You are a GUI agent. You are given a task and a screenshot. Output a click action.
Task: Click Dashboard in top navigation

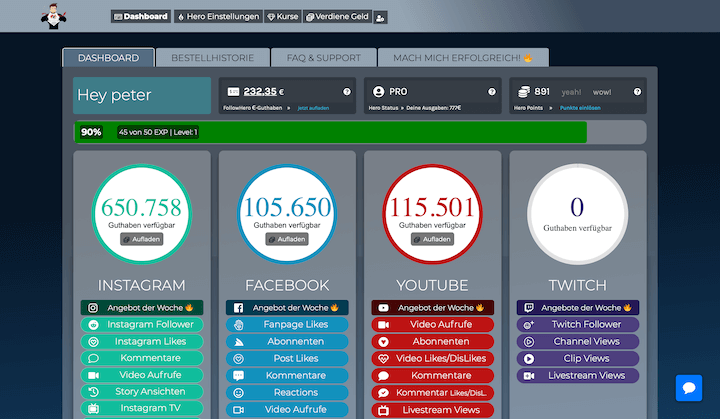(x=141, y=17)
